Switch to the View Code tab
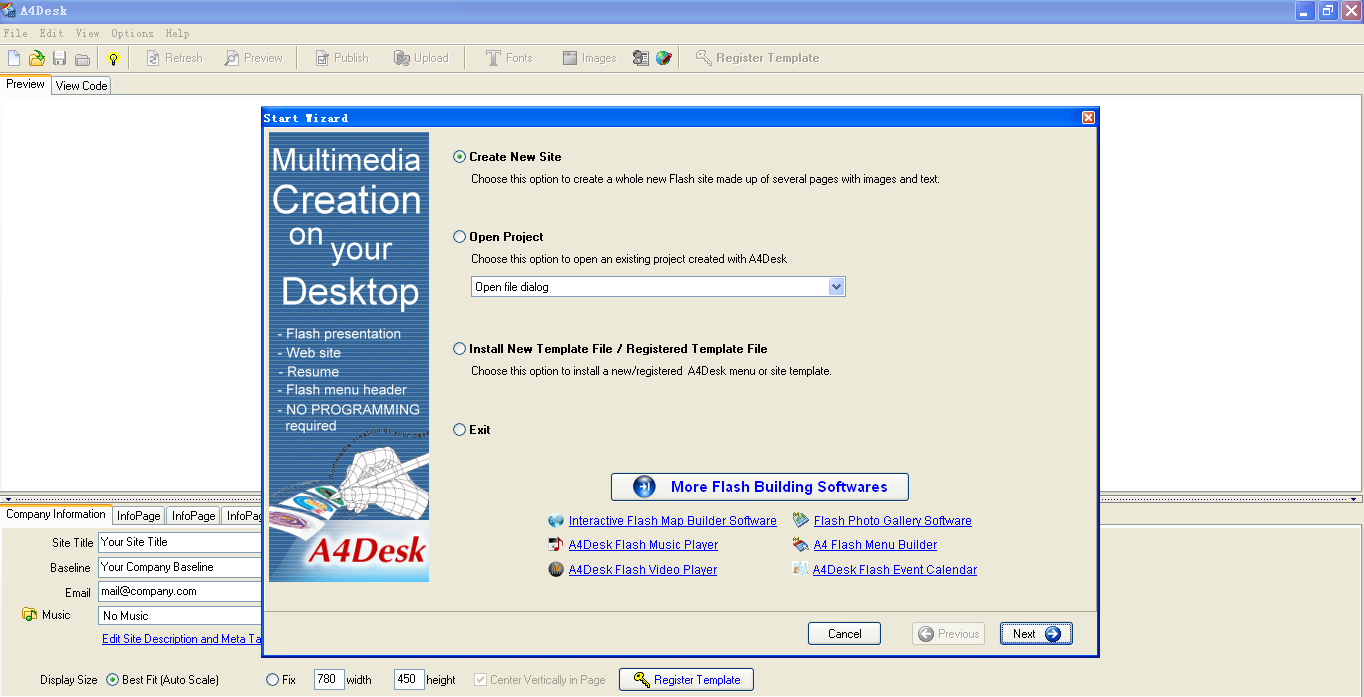The width and height of the screenshot is (1364, 697). (81, 86)
